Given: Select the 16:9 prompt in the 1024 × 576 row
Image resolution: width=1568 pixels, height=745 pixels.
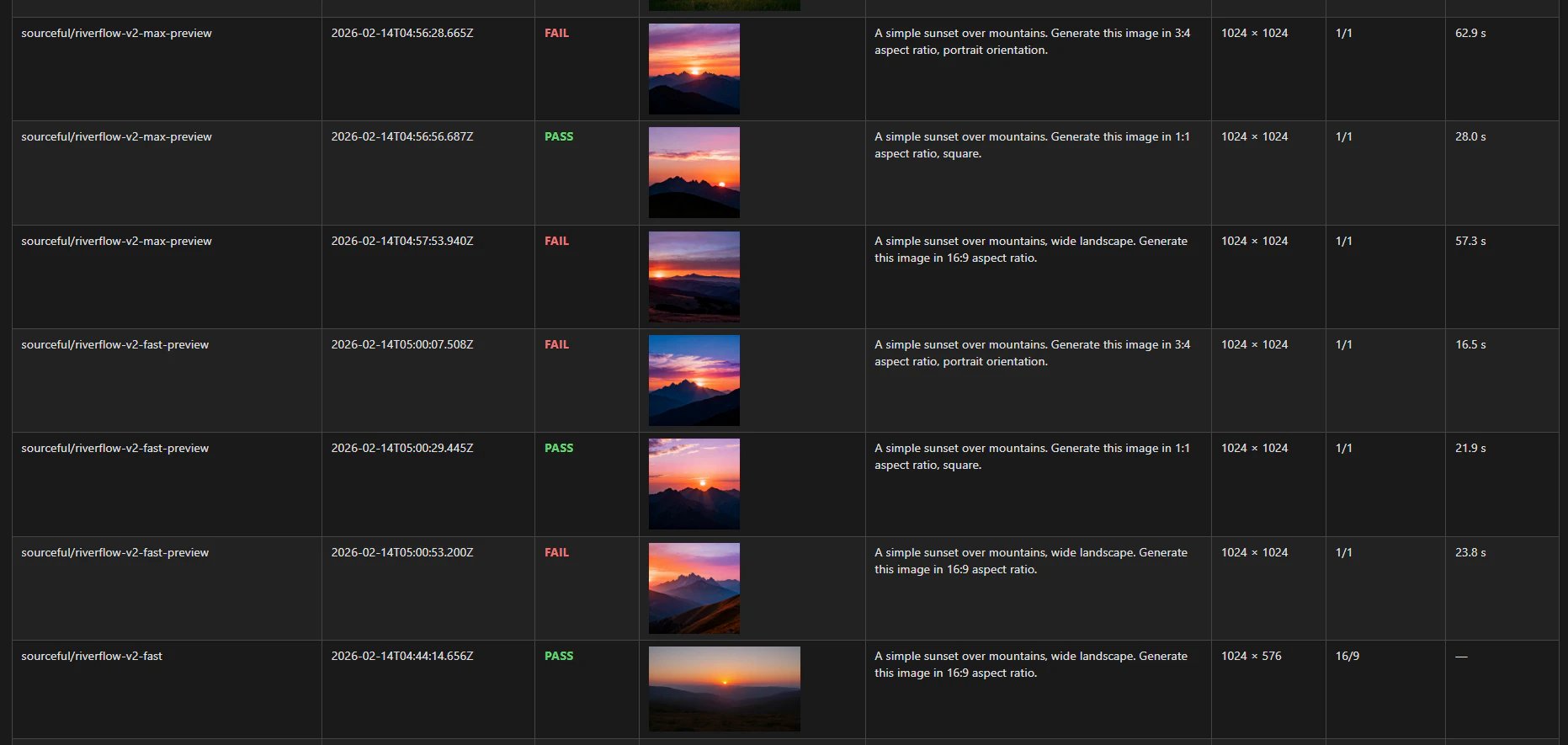Looking at the screenshot, I should point(1031,664).
